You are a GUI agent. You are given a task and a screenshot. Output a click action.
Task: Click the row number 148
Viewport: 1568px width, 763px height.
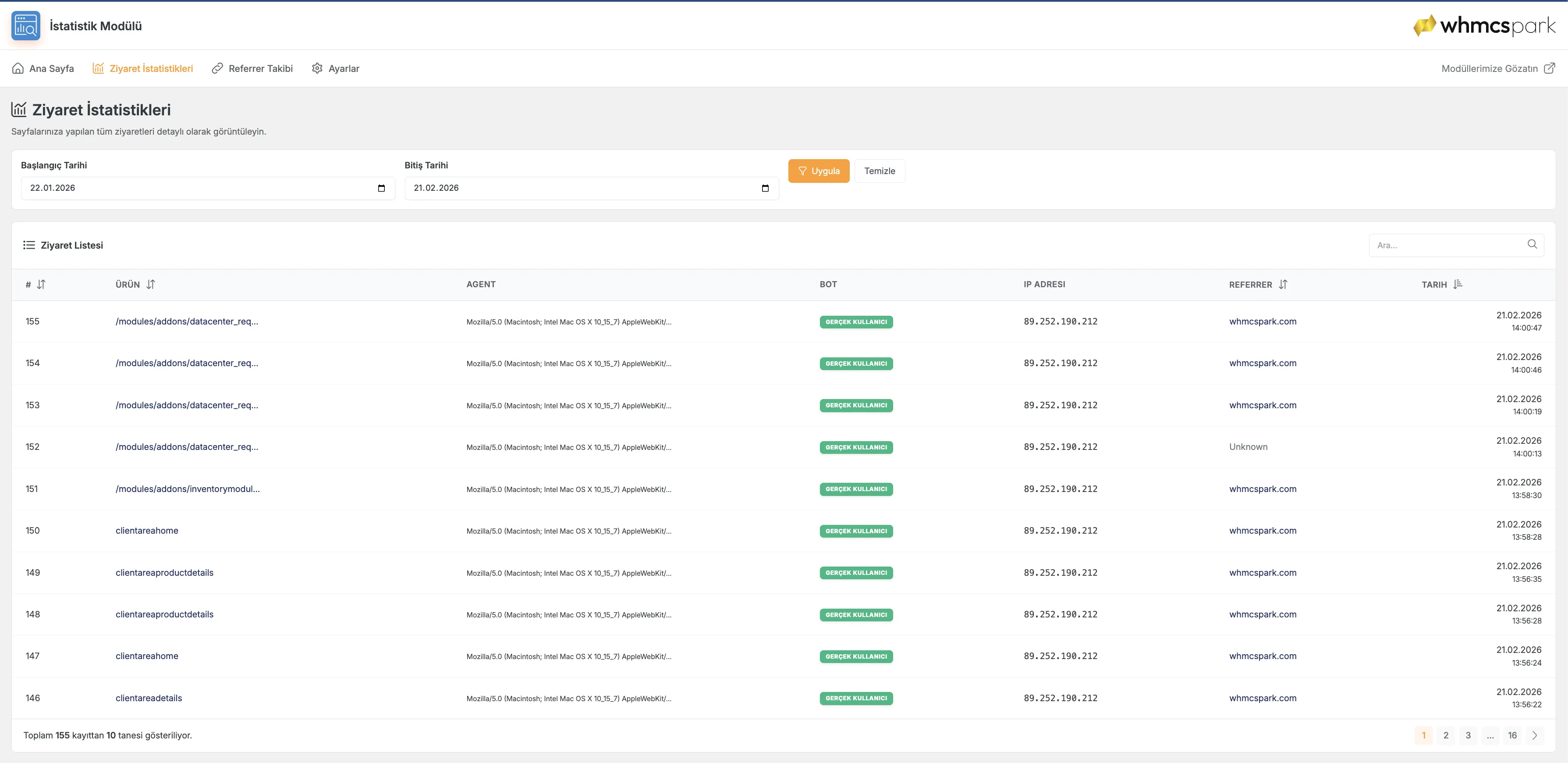coord(33,614)
